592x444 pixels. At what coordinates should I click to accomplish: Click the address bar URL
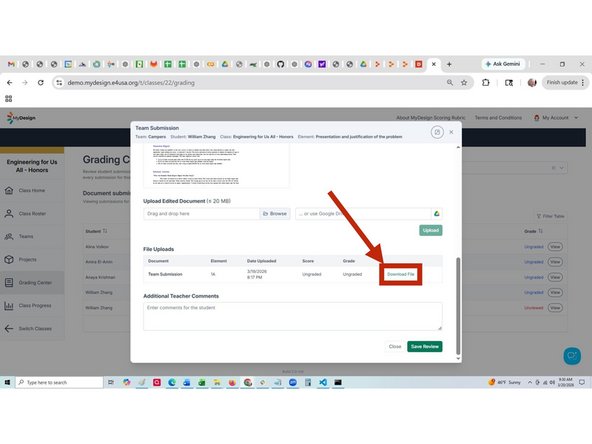click(x=131, y=83)
